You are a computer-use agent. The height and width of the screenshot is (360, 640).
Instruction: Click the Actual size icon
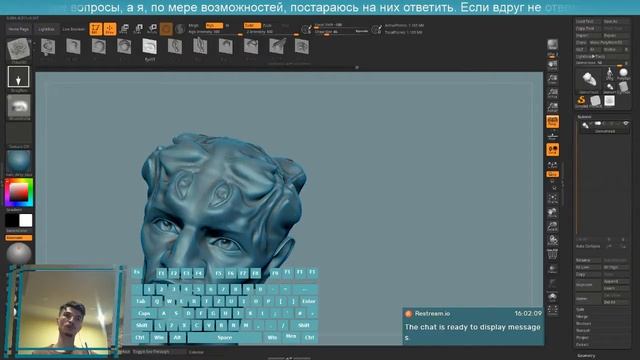click(553, 93)
